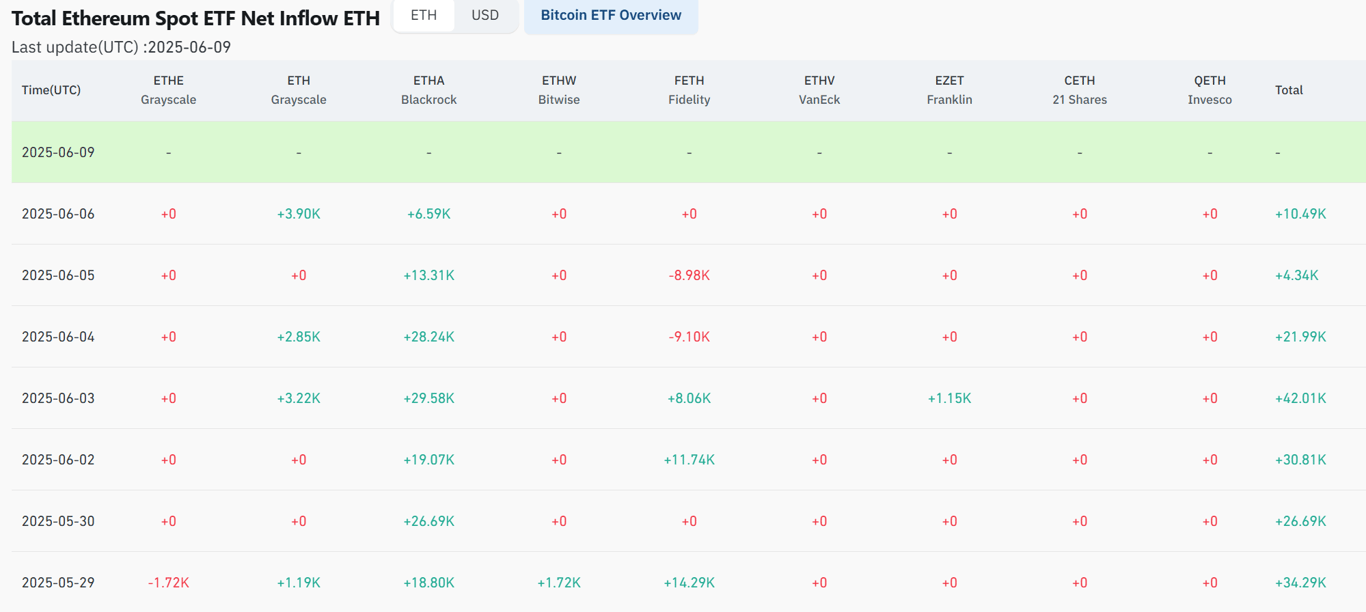The height and width of the screenshot is (612, 1366).
Task: Click the ETHA Blackrock column header
Action: 429,90
